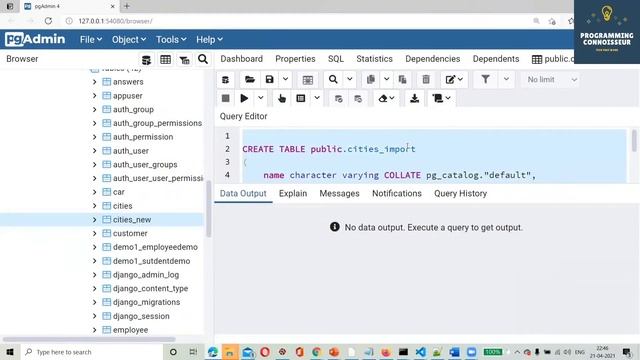Execute the query with the play button

coord(244,98)
